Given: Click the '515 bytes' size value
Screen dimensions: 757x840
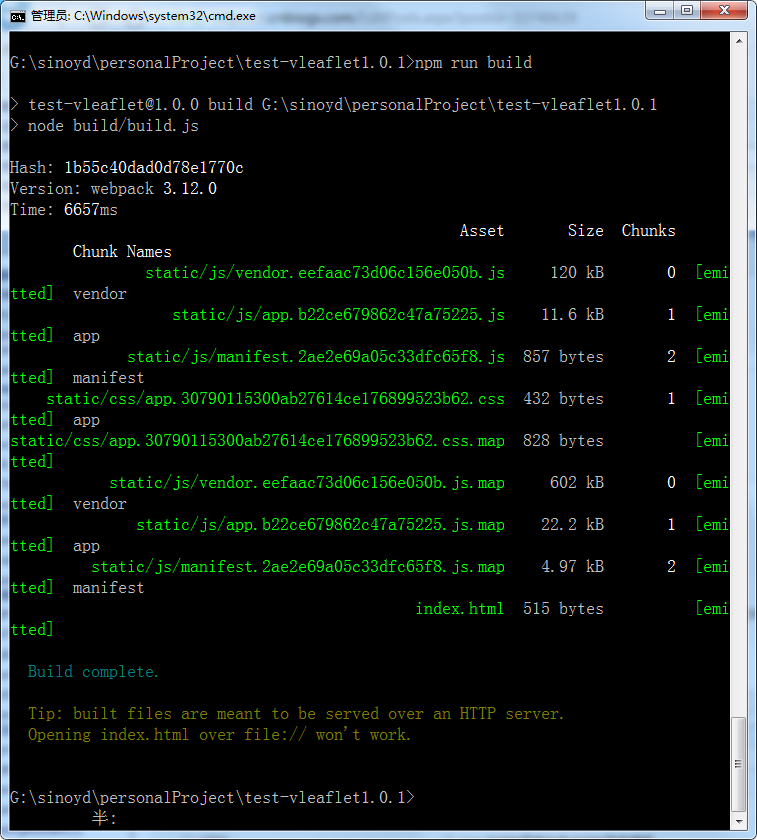Looking at the screenshot, I should pos(563,609).
